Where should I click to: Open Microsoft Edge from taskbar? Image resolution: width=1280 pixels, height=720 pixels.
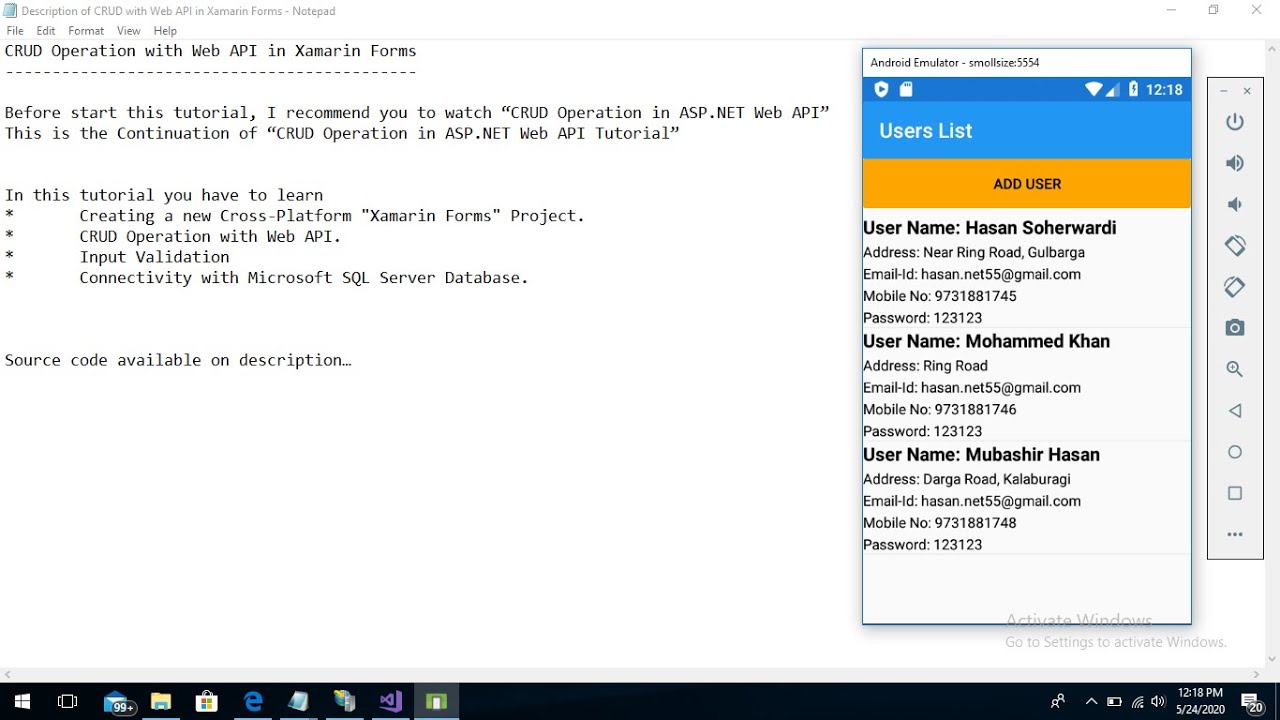[253, 702]
